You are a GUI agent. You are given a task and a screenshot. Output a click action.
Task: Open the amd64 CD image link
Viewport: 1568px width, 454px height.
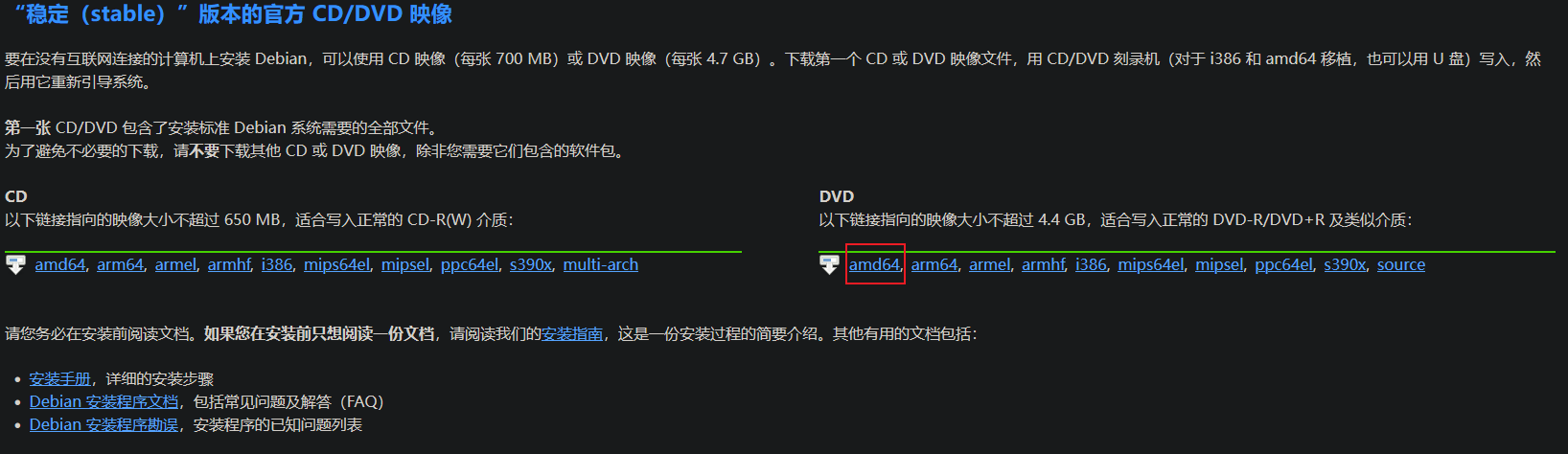(60, 265)
